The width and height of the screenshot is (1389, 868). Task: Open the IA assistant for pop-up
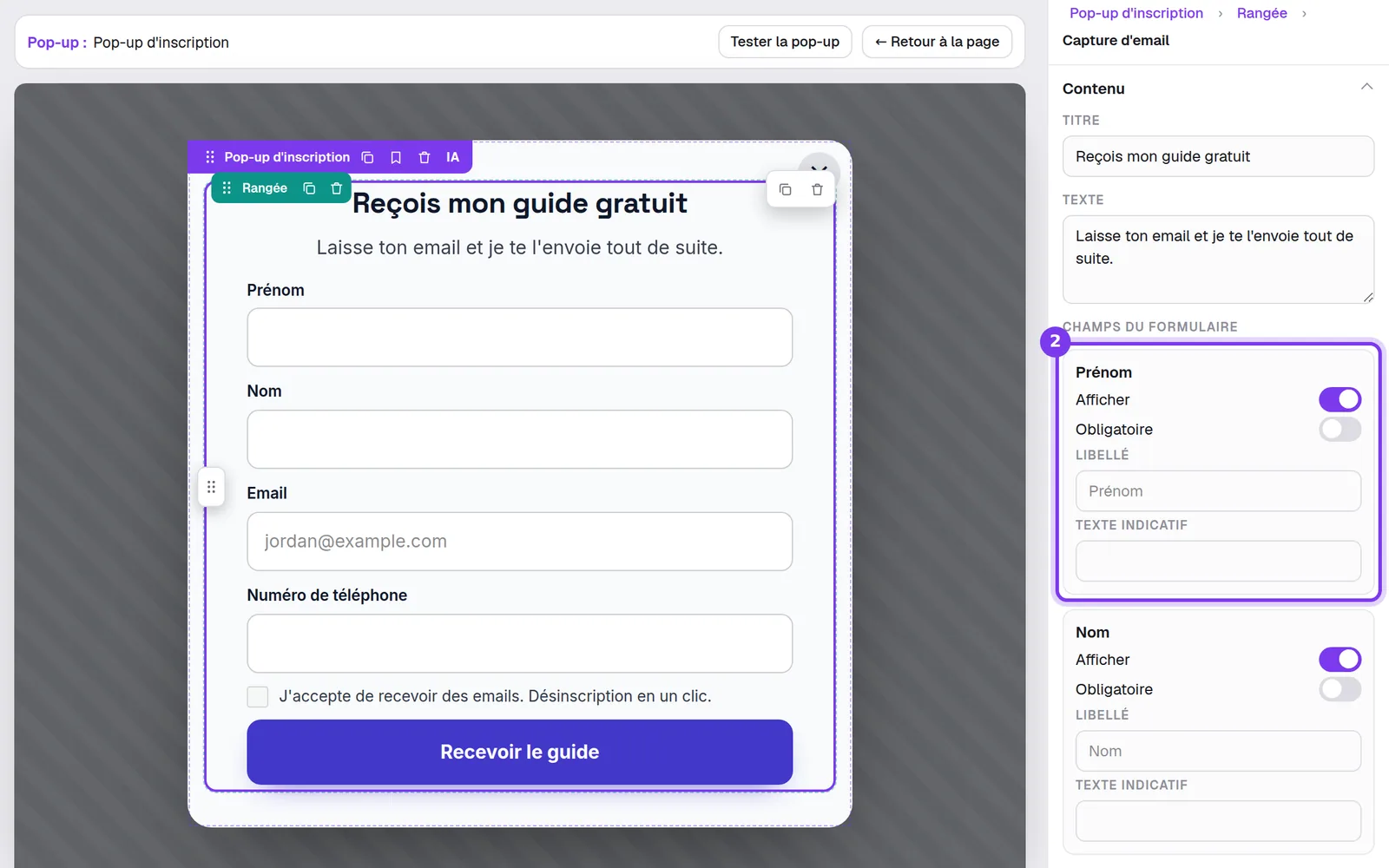[452, 157]
